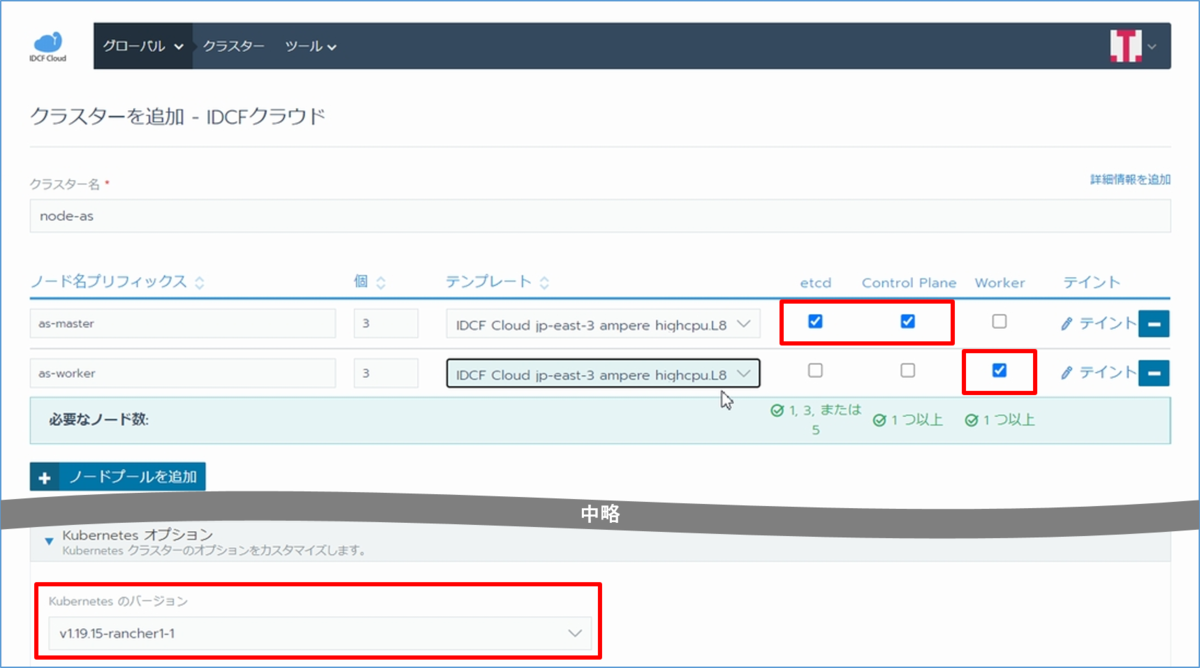Expand the avatar dropdown arrow
This screenshot has height=668, width=1200.
pos(1152,47)
